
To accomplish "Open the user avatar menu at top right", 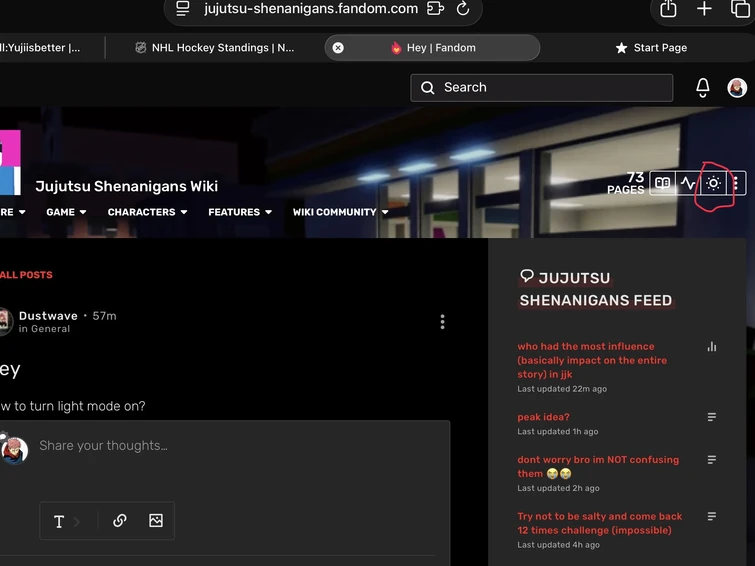I will pyautogui.click(x=737, y=88).
